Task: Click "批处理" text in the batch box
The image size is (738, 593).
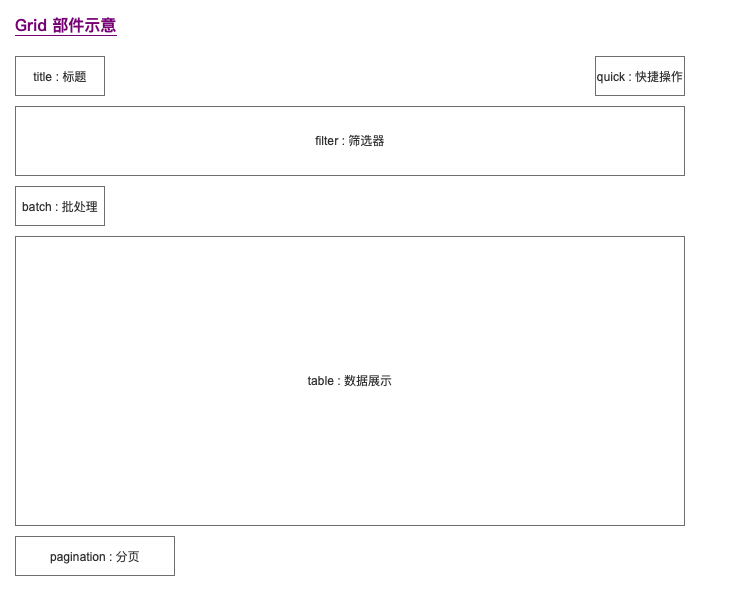Action: pos(80,207)
